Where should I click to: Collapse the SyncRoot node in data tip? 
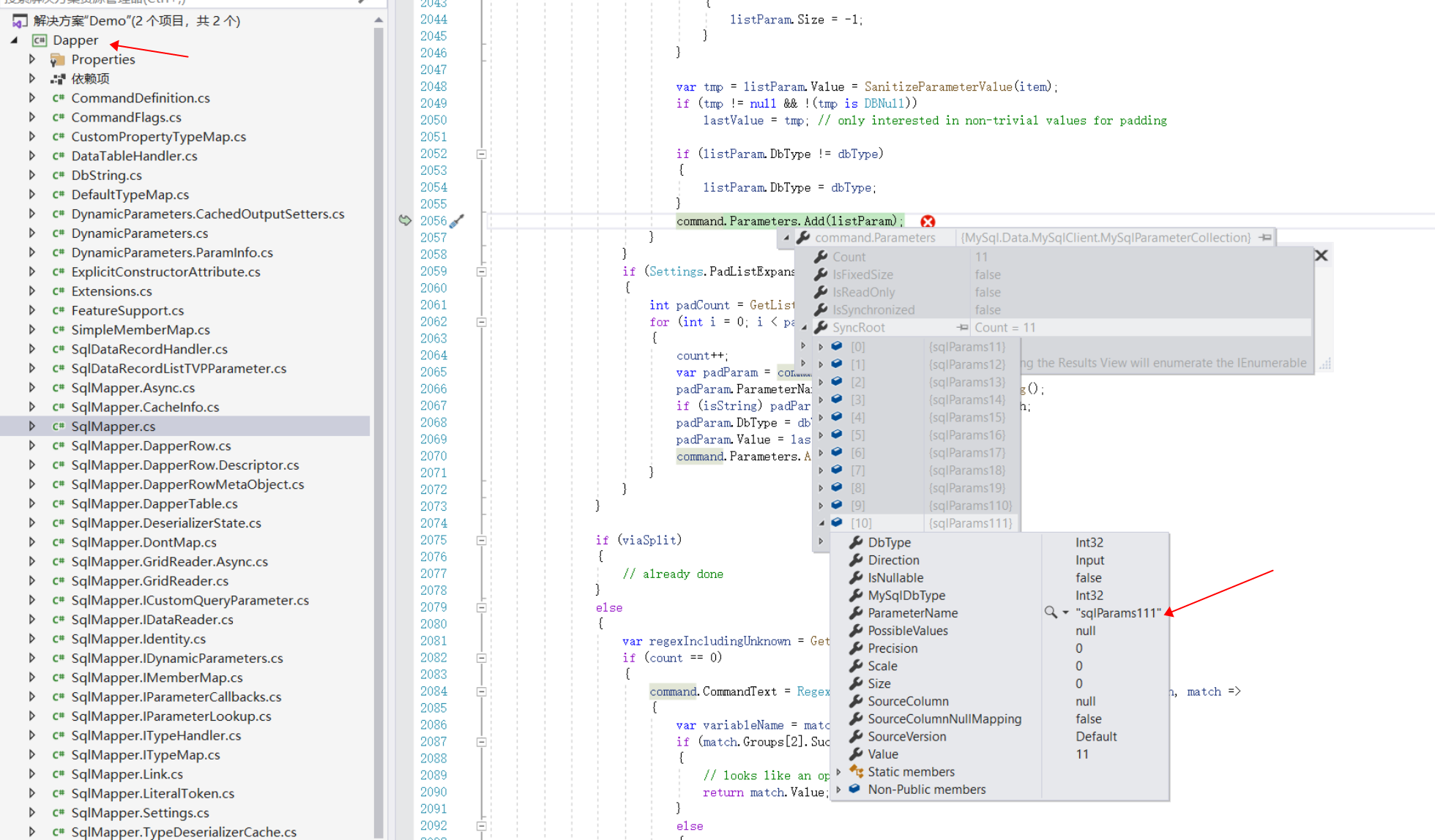(x=804, y=328)
